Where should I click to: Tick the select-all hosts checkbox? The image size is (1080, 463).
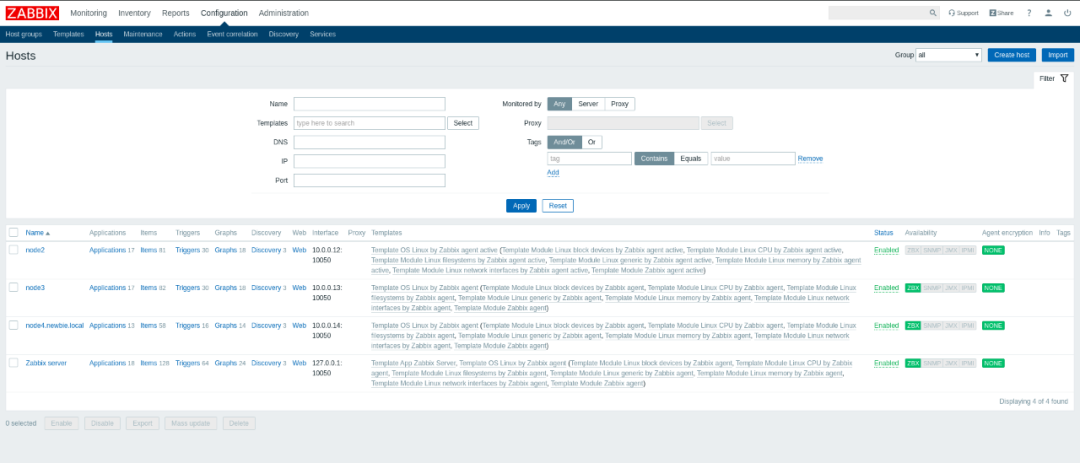tap(14, 233)
